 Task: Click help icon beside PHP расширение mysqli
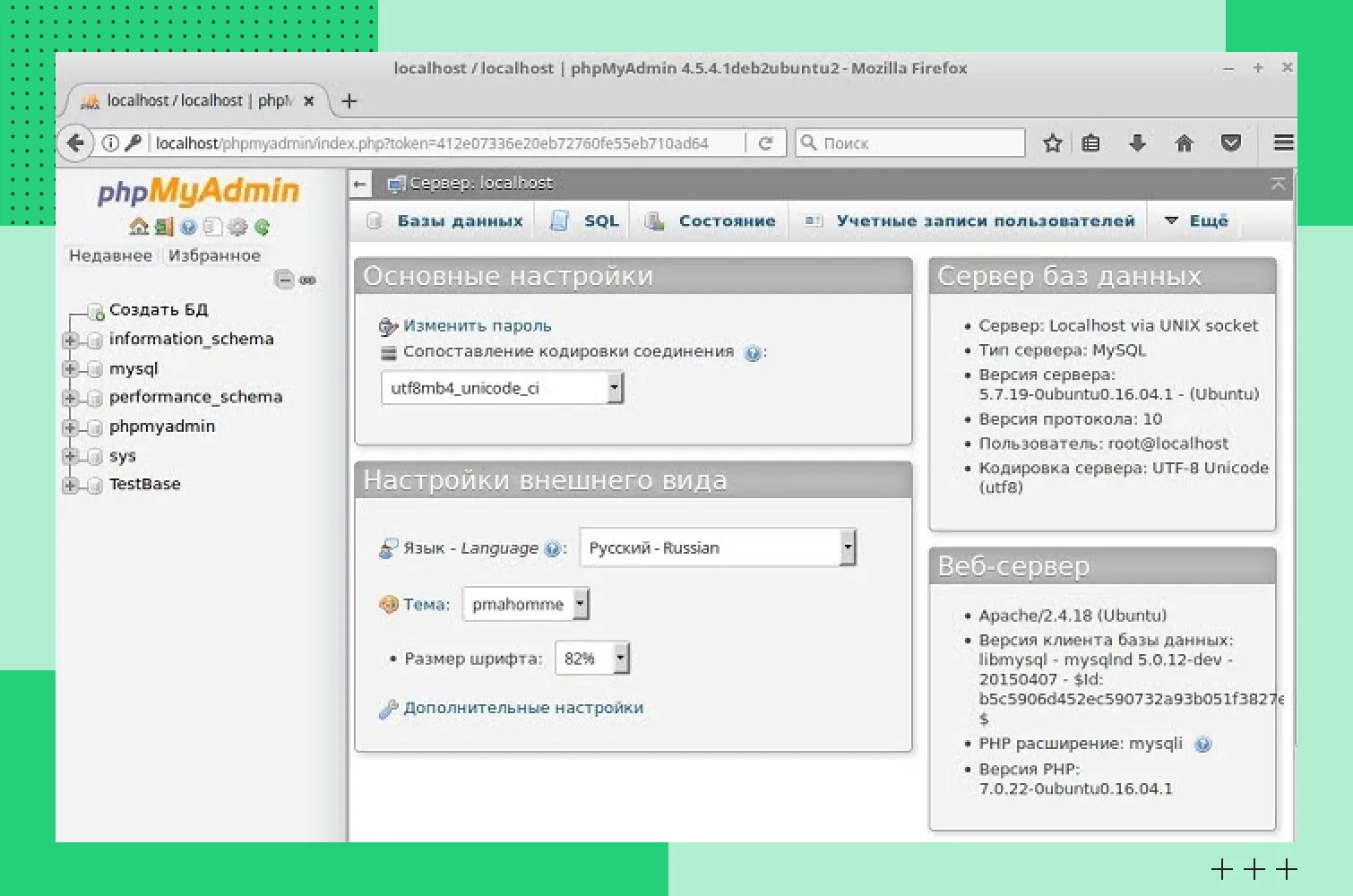1202,744
